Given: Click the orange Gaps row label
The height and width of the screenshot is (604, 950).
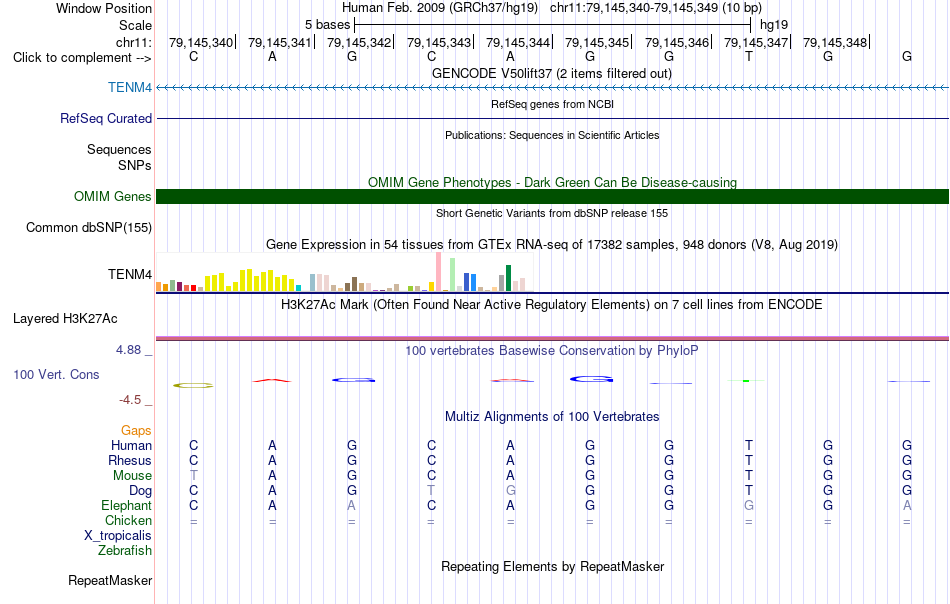Looking at the screenshot, I should (x=136, y=431).
